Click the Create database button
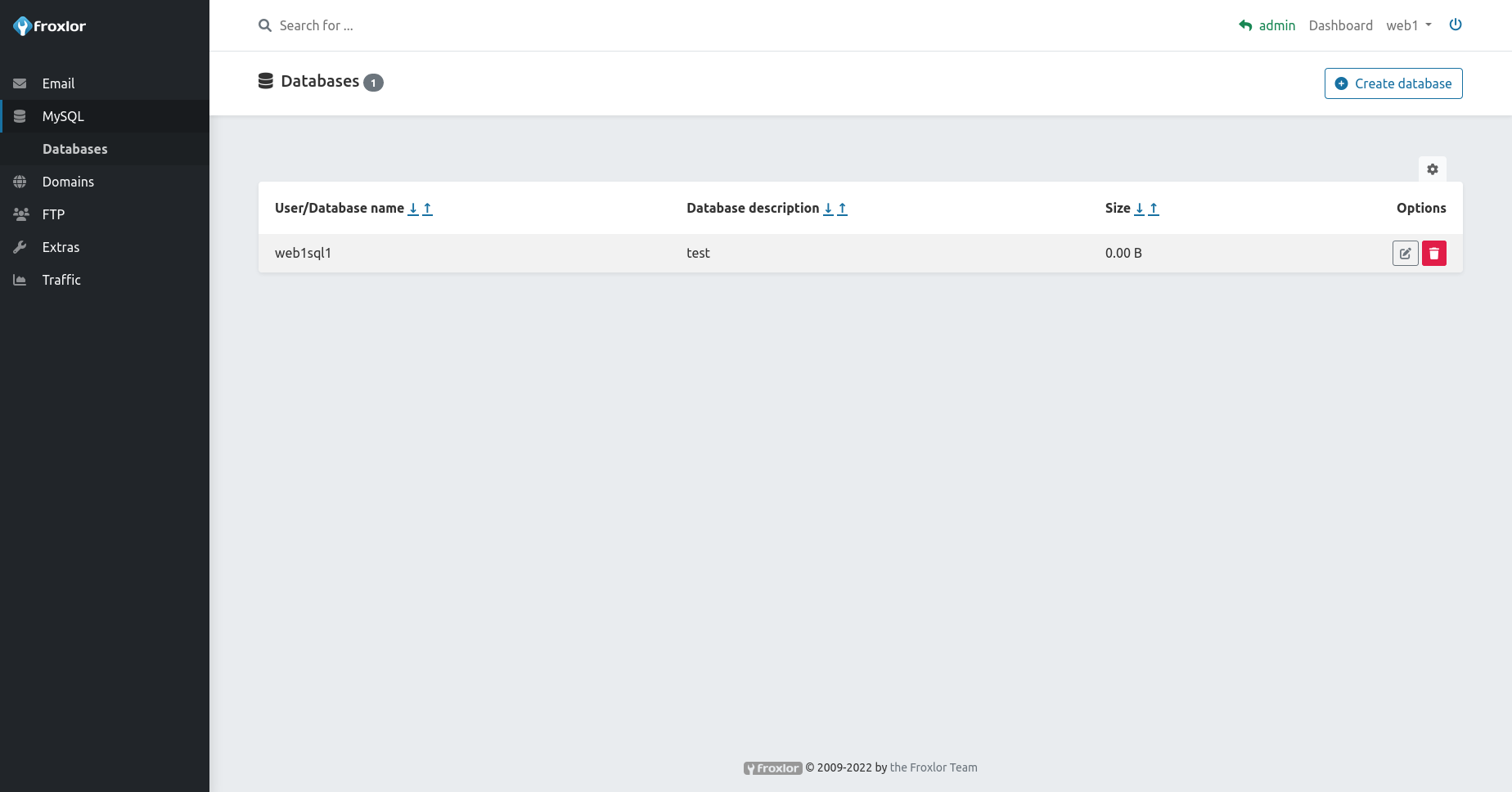 (x=1393, y=83)
